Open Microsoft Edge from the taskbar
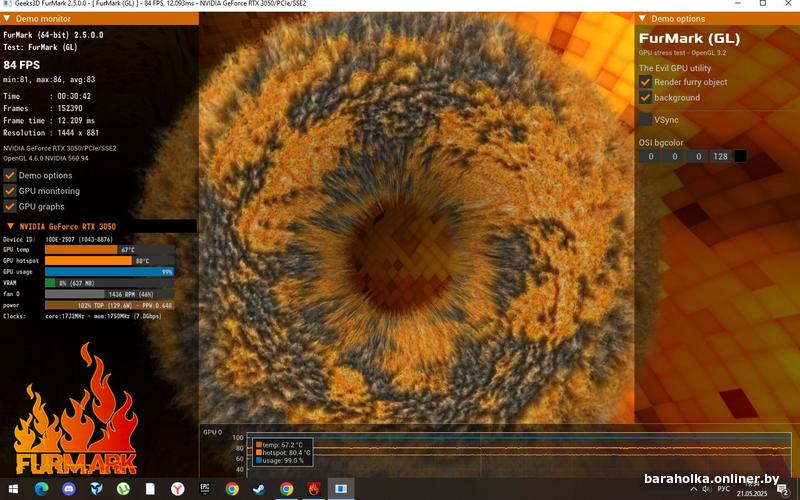 (x=41, y=489)
